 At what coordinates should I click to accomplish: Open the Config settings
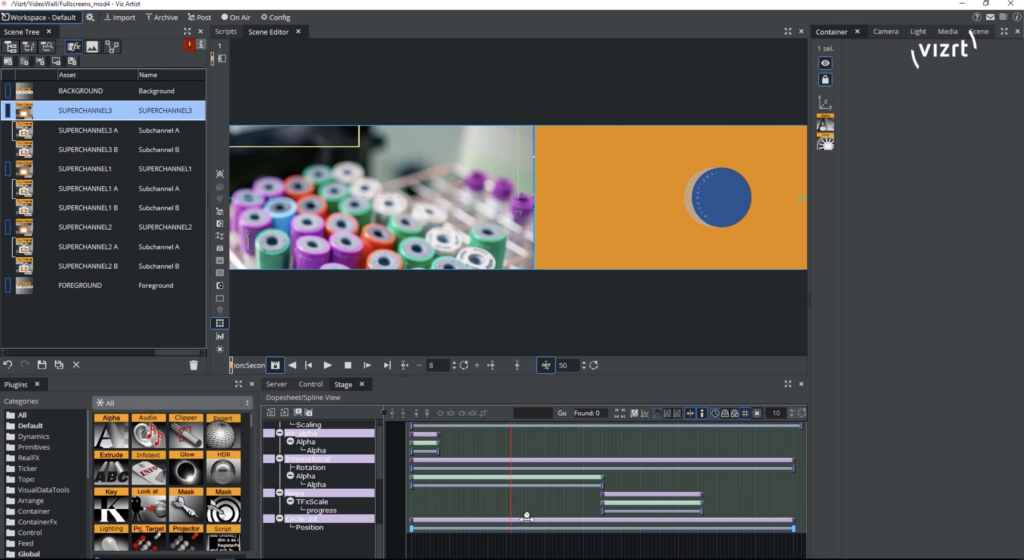click(x=274, y=17)
